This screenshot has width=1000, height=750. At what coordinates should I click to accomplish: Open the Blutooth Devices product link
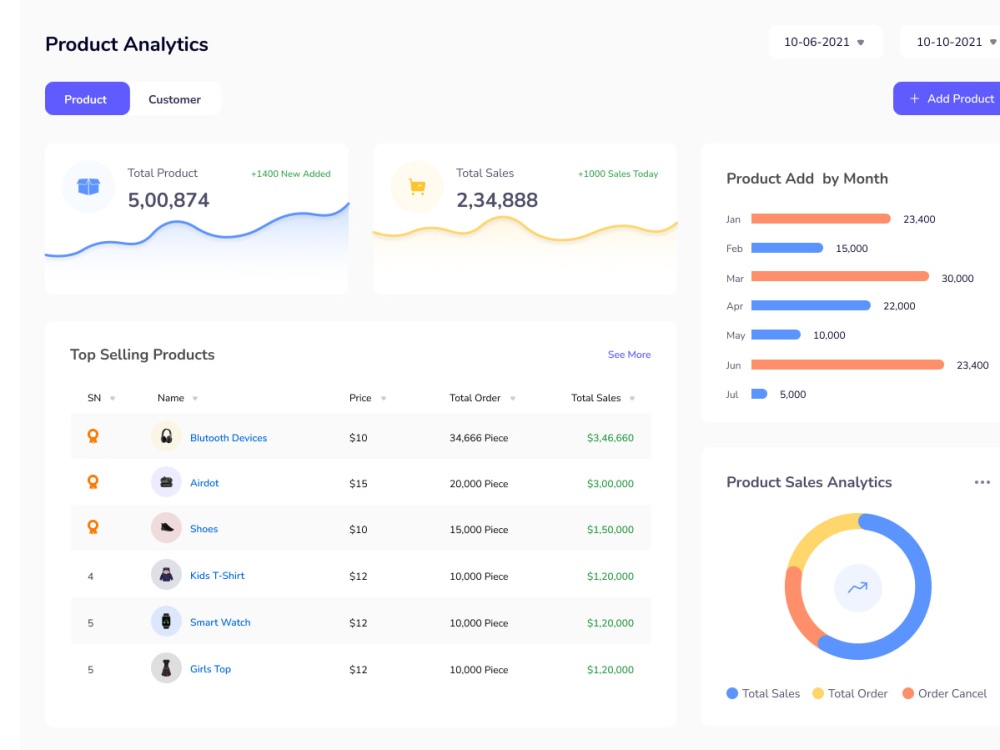pos(228,438)
